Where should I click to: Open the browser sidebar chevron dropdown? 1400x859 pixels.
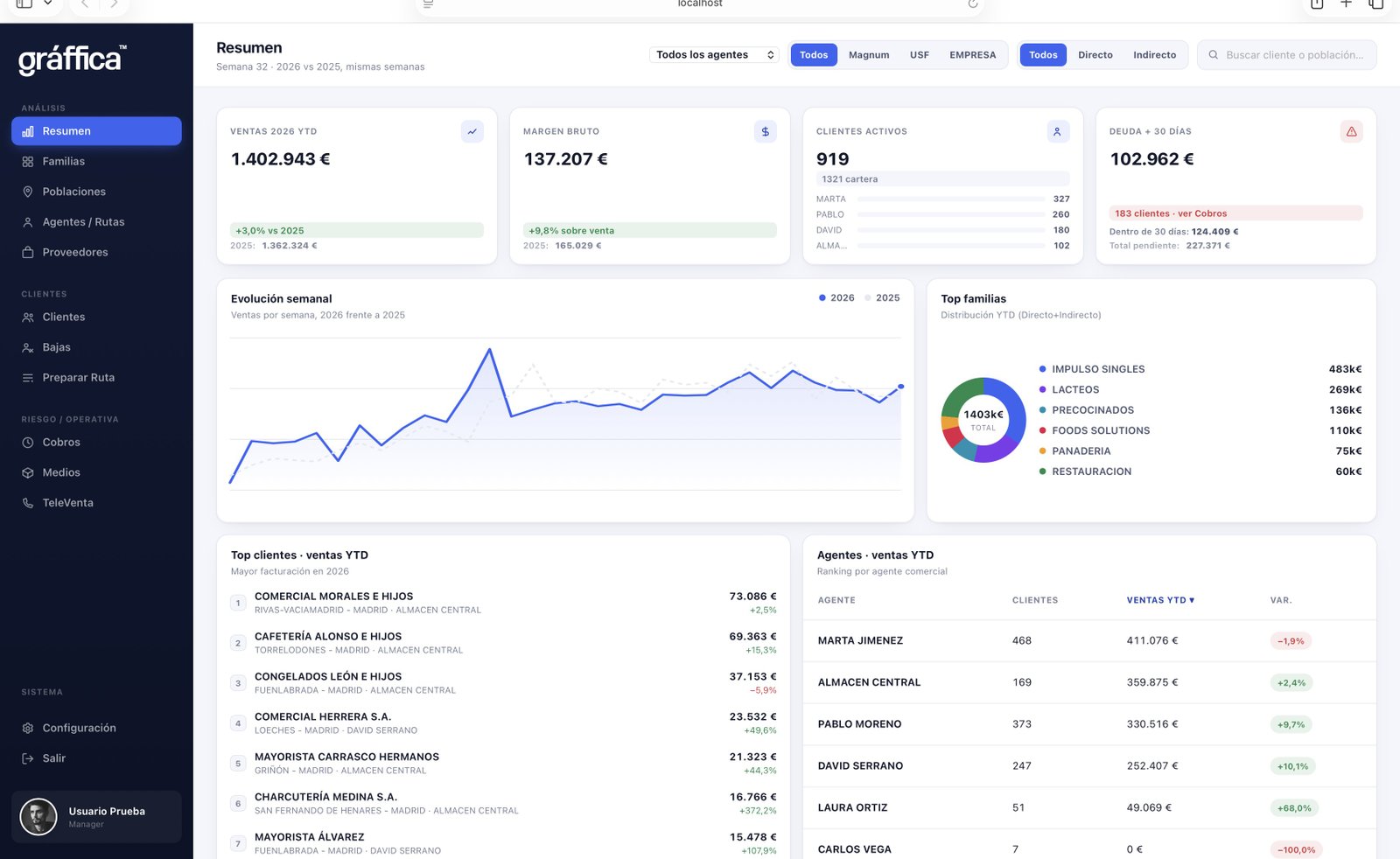pos(48,3)
